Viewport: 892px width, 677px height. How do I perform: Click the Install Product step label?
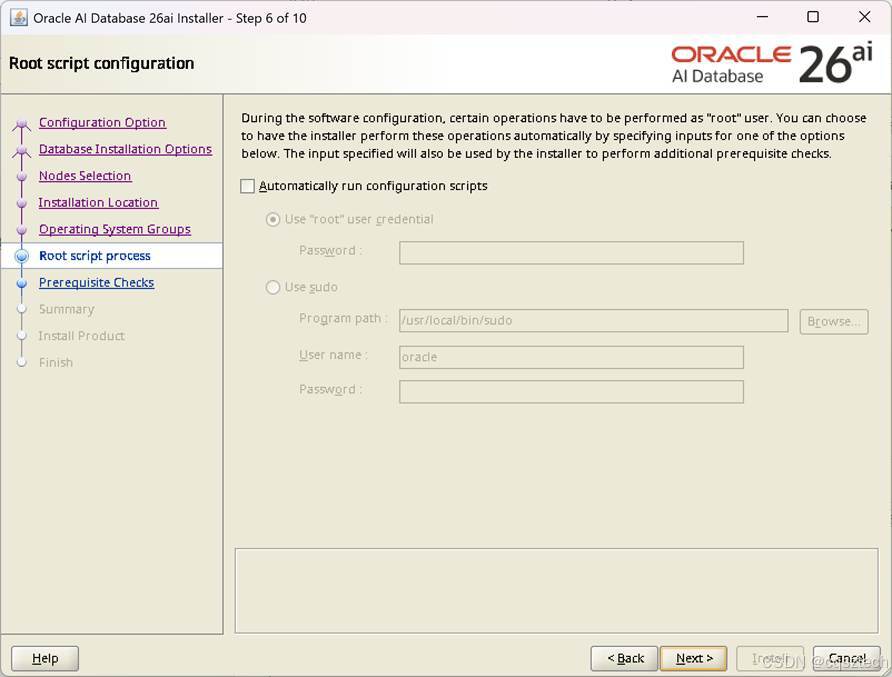[81, 336]
